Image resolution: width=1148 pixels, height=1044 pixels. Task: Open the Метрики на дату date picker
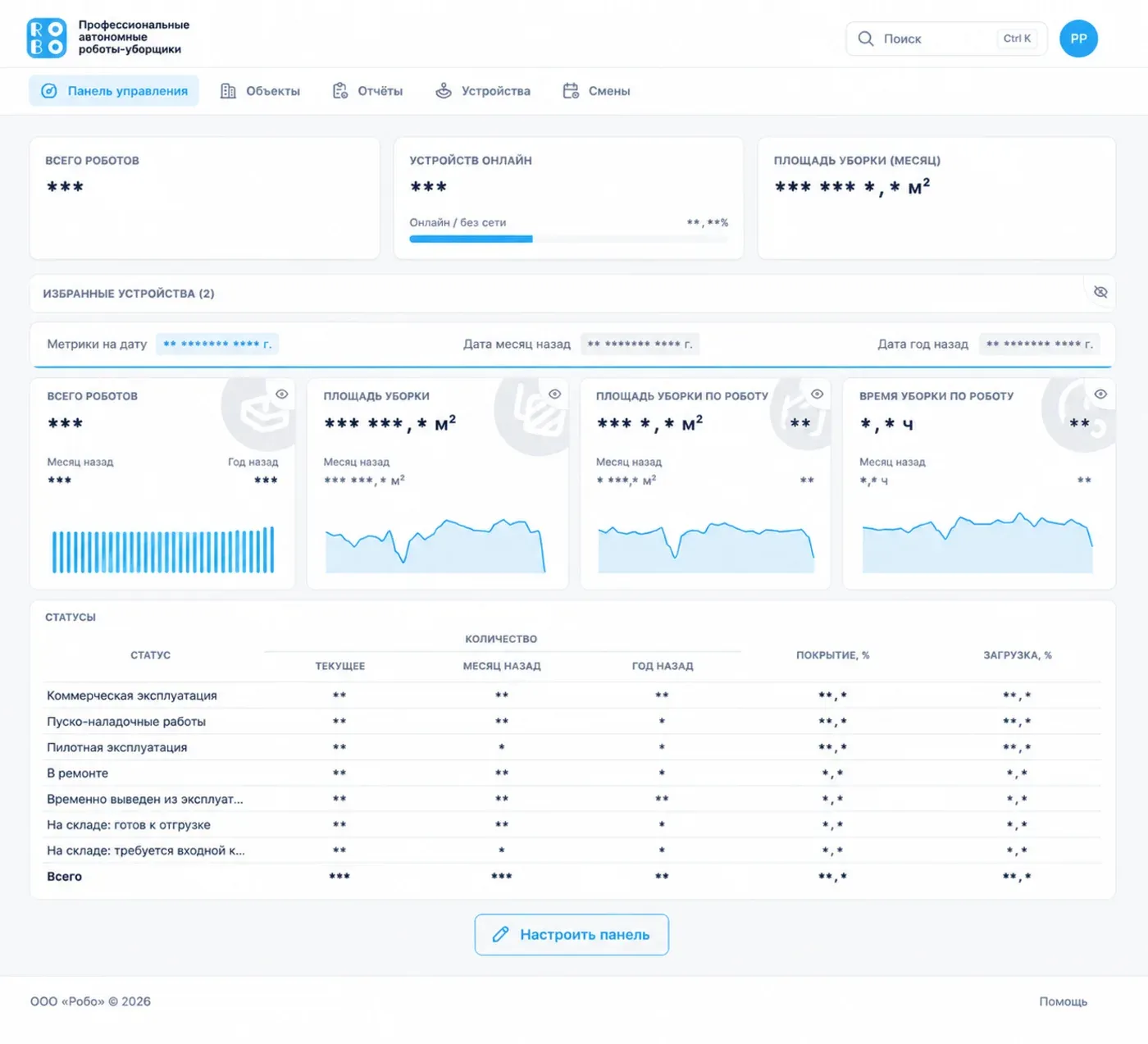pos(217,344)
